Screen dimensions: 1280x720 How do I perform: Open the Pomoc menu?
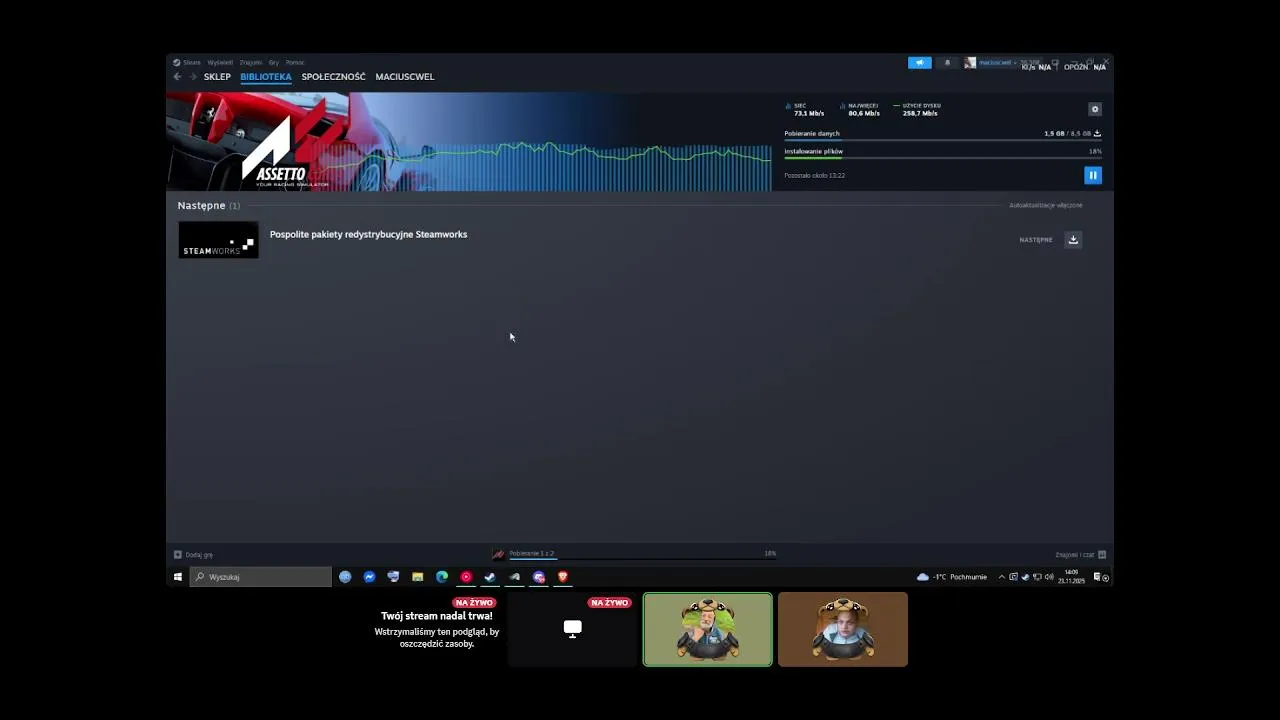click(x=295, y=62)
